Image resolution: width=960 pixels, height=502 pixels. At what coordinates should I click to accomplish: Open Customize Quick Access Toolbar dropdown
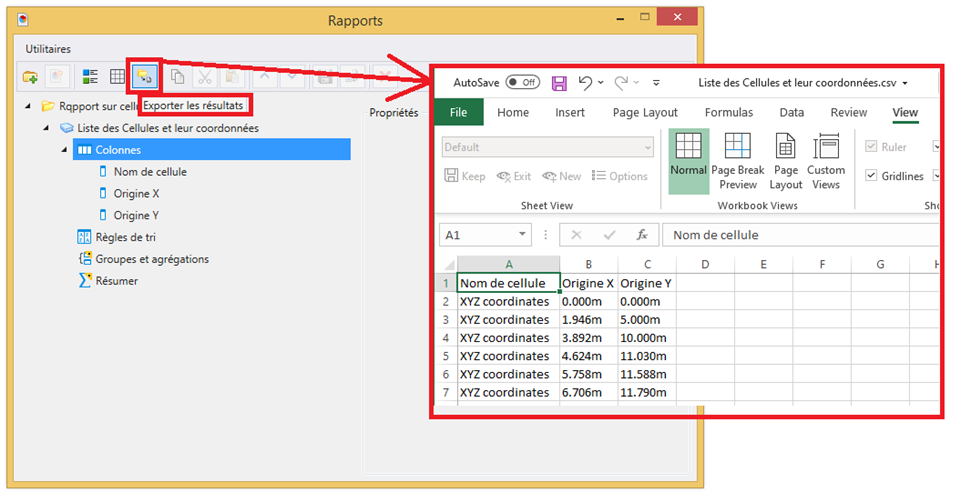coord(656,83)
